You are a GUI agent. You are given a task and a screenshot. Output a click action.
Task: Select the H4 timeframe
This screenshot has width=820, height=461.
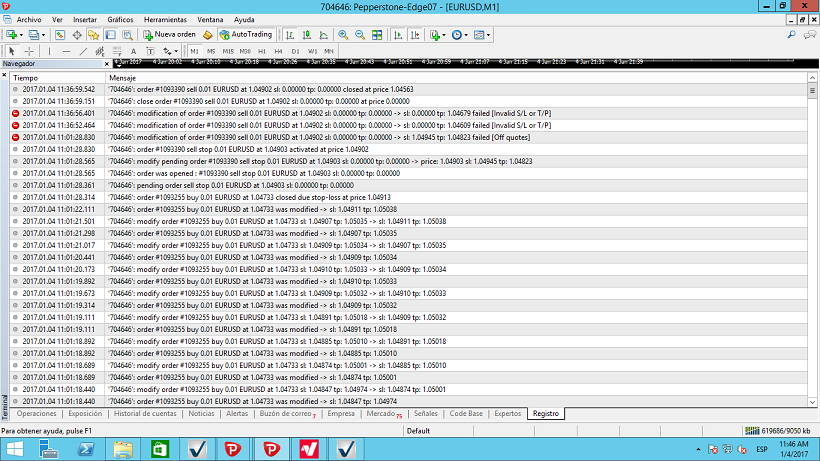point(278,50)
